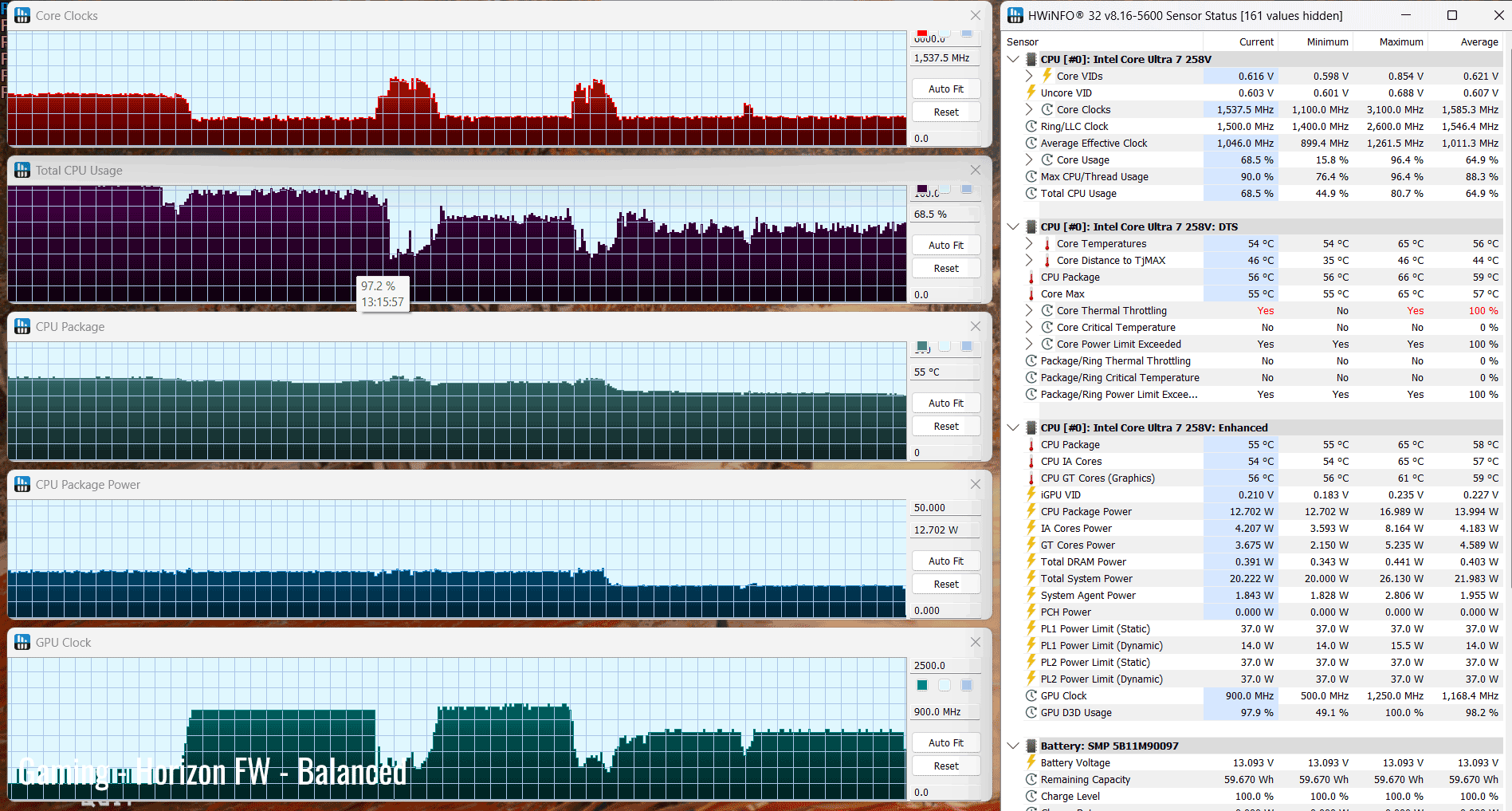The width and height of the screenshot is (1512, 811).
Task: Click Auto Fit in the CPU Package Power graph
Action: [x=946, y=561]
